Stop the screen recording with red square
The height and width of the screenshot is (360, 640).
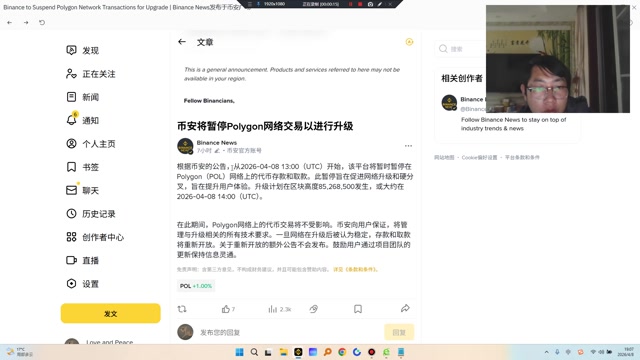tap(360, 4)
